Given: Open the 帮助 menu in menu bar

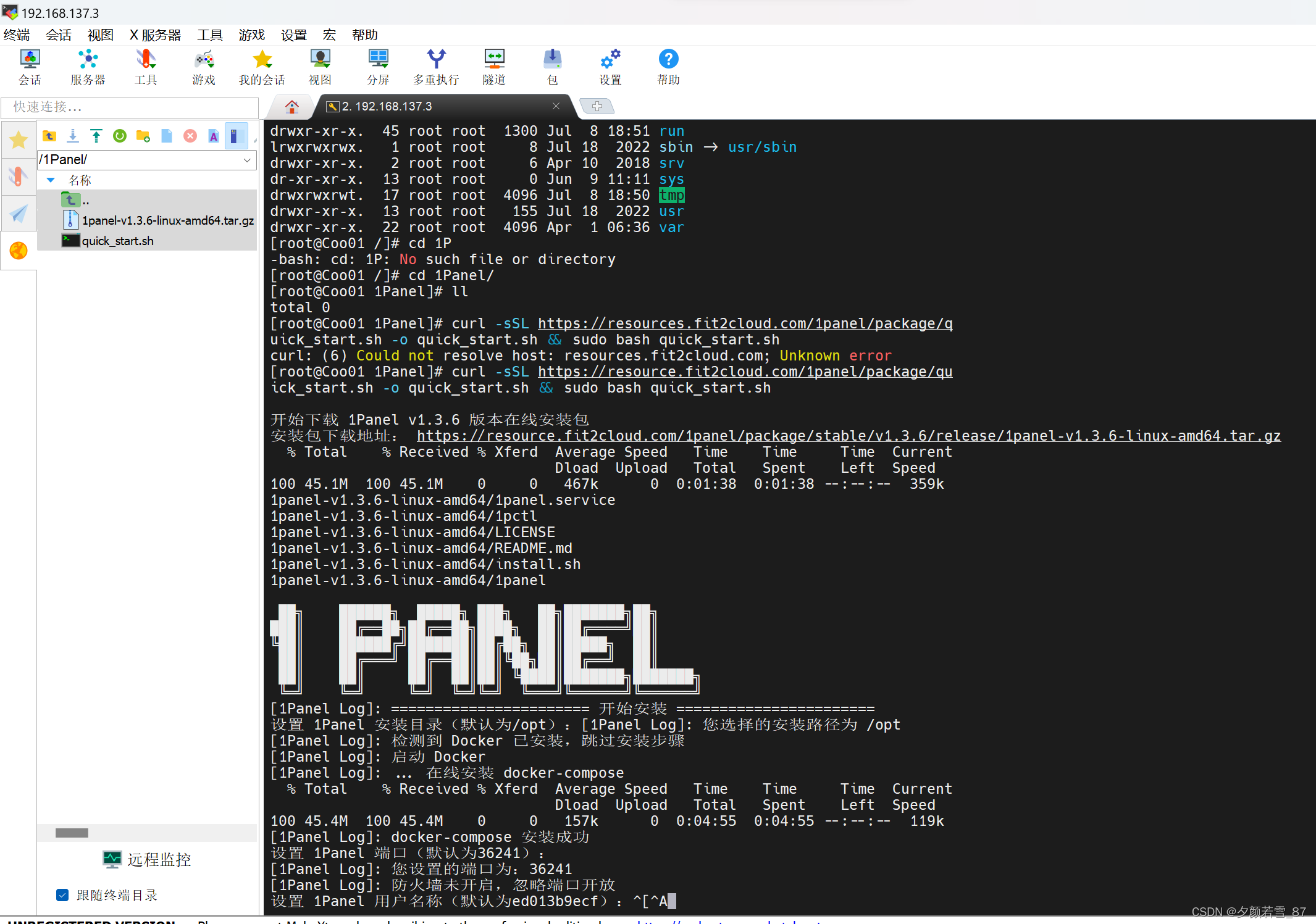Looking at the screenshot, I should [x=365, y=35].
